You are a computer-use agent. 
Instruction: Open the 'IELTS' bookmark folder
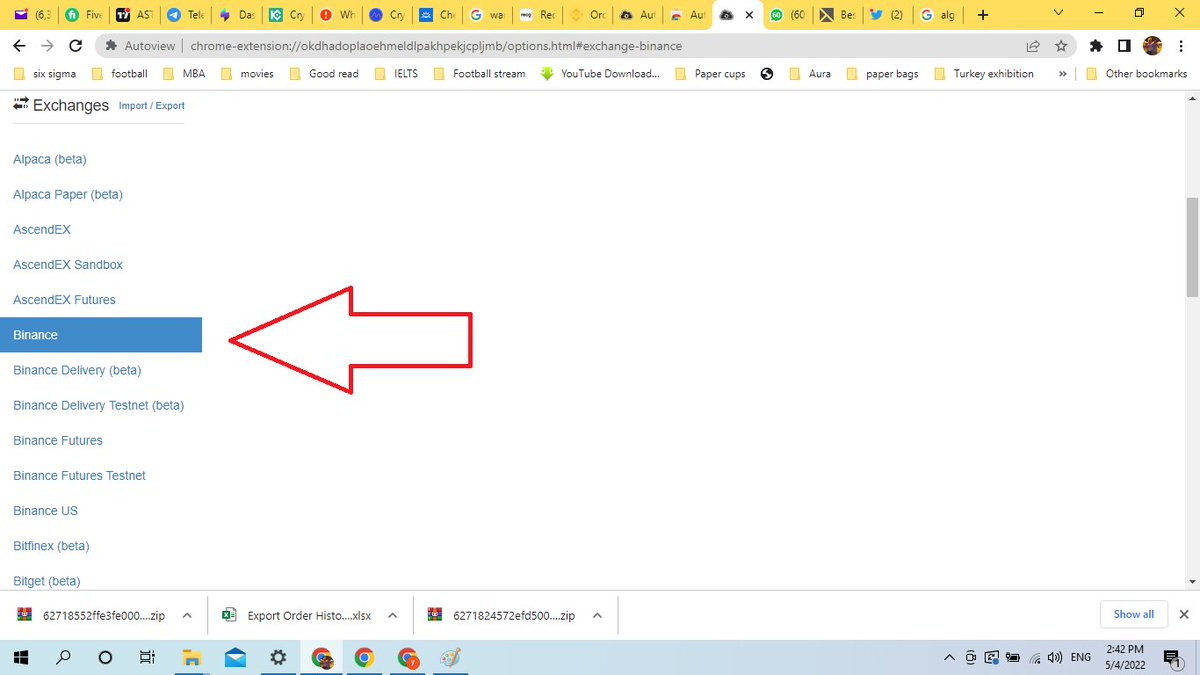click(396, 74)
